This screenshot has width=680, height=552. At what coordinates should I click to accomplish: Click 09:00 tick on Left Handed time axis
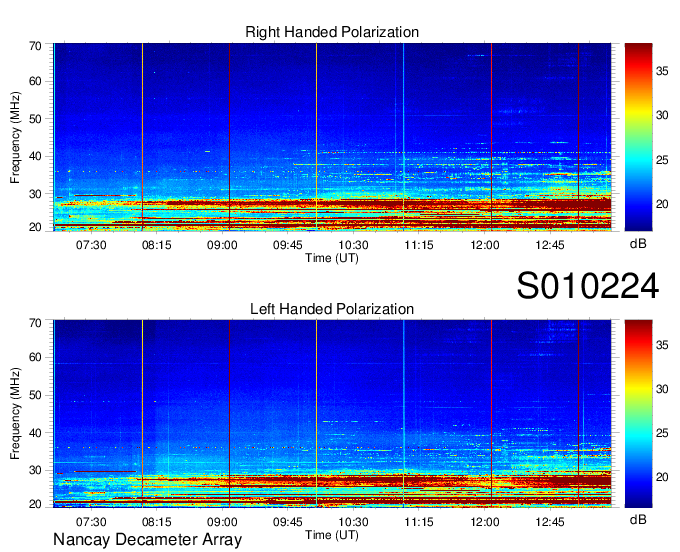[x=222, y=522]
